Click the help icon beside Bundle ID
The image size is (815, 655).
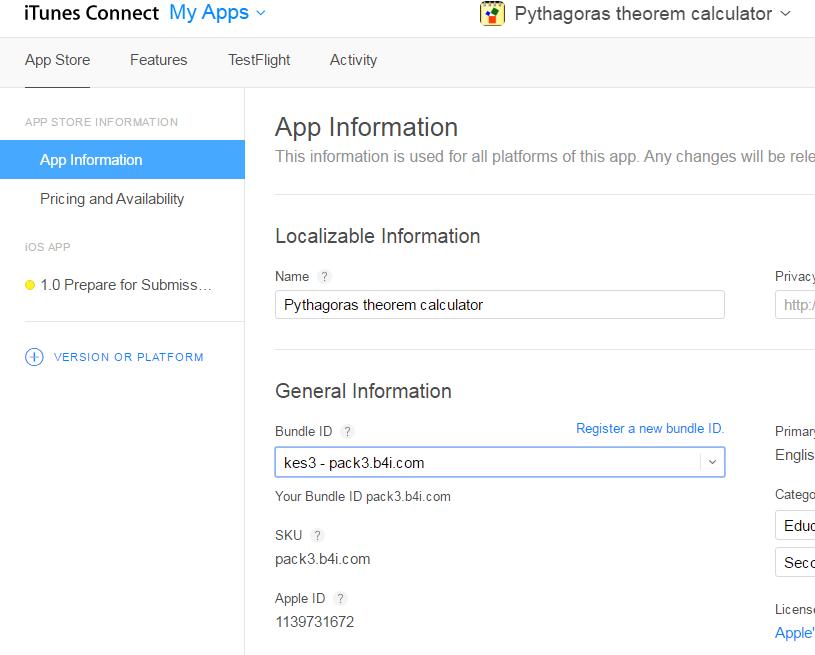[347, 432]
